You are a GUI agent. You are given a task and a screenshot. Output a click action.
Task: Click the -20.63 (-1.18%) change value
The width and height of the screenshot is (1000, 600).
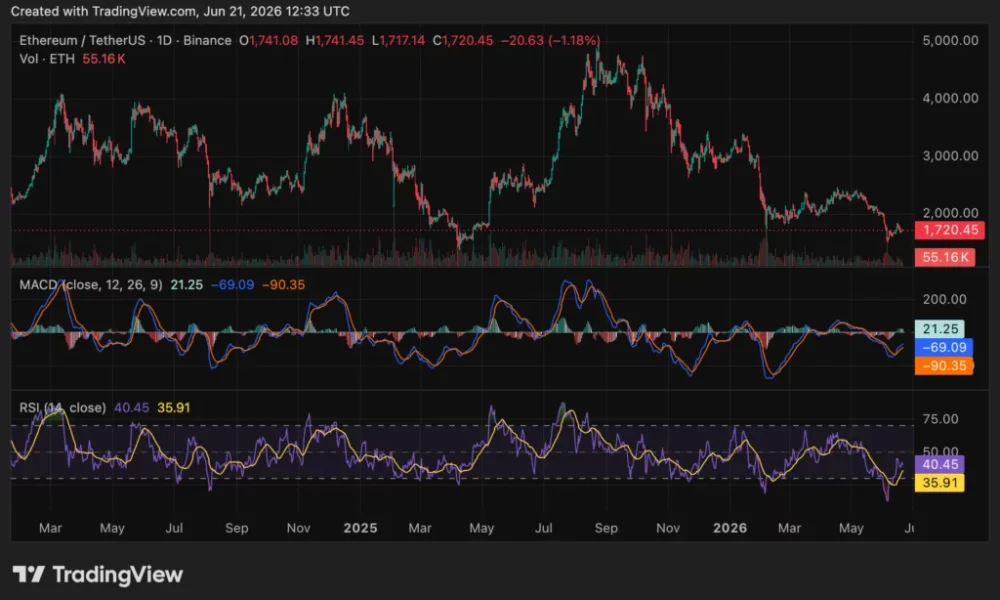pyautogui.click(x=550, y=40)
